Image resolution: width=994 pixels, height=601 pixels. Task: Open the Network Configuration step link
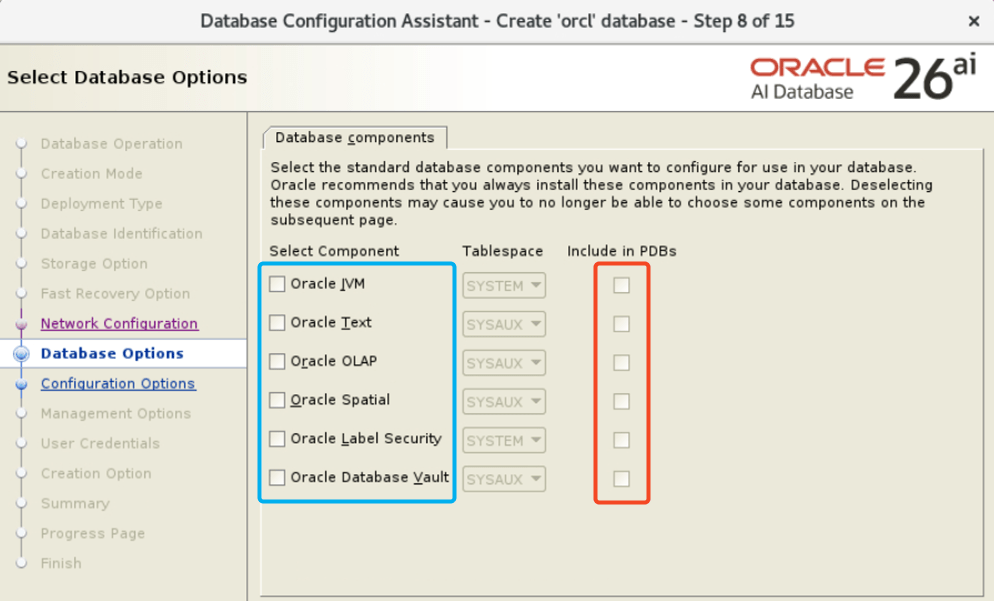119,323
